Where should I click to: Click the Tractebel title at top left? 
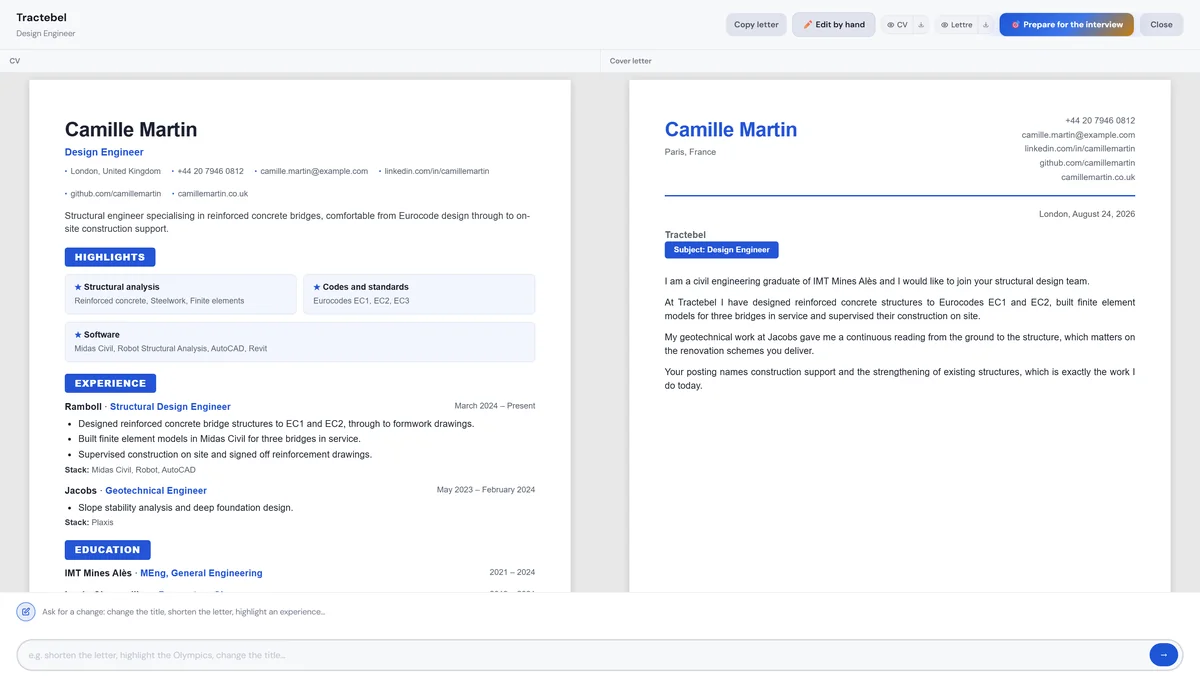[43, 18]
